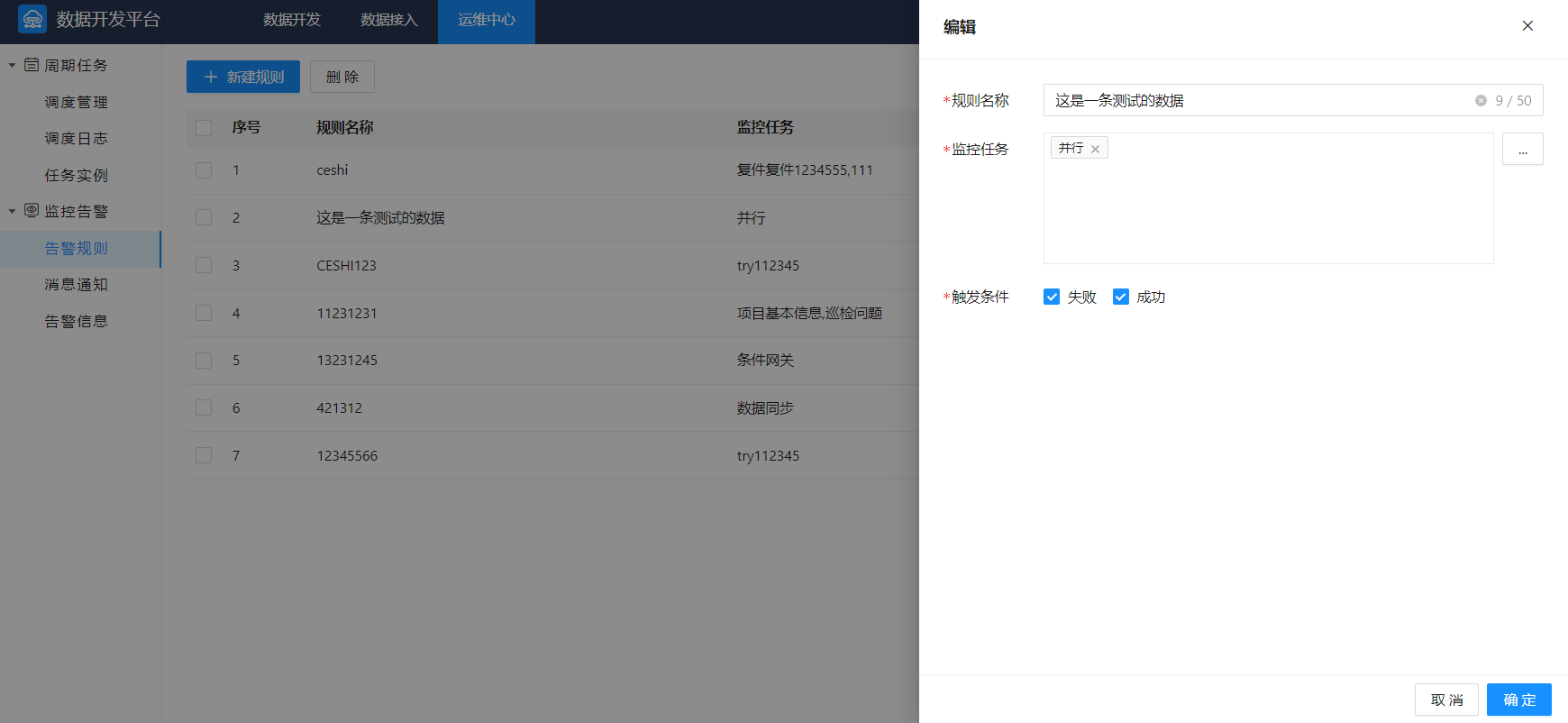1568x723 pixels.
Task: Uncheck the 成功 trigger condition
Action: click(1121, 297)
